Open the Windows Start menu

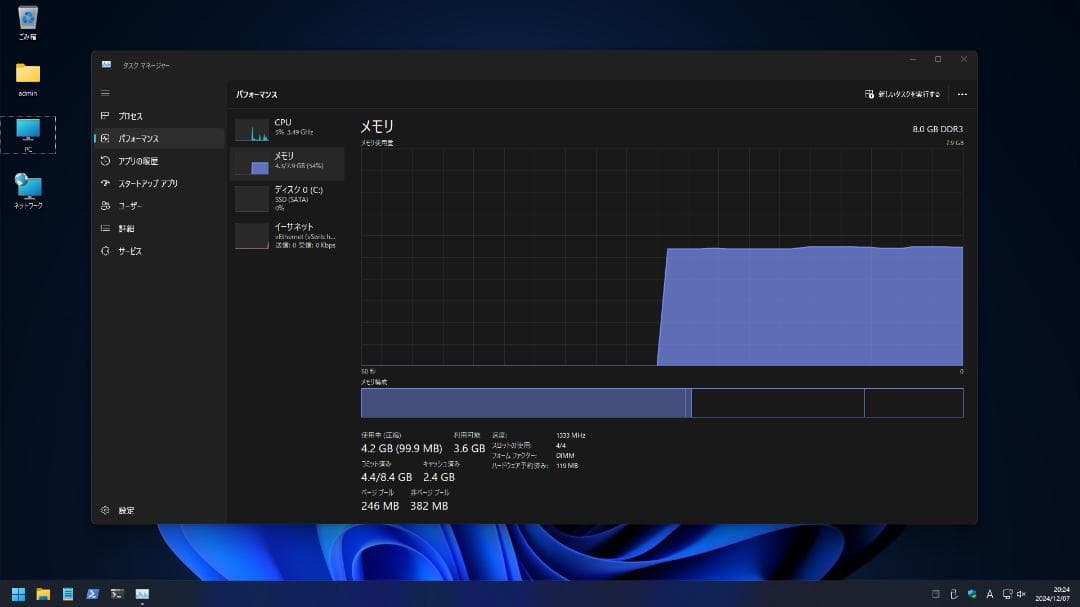click(18, 594)
